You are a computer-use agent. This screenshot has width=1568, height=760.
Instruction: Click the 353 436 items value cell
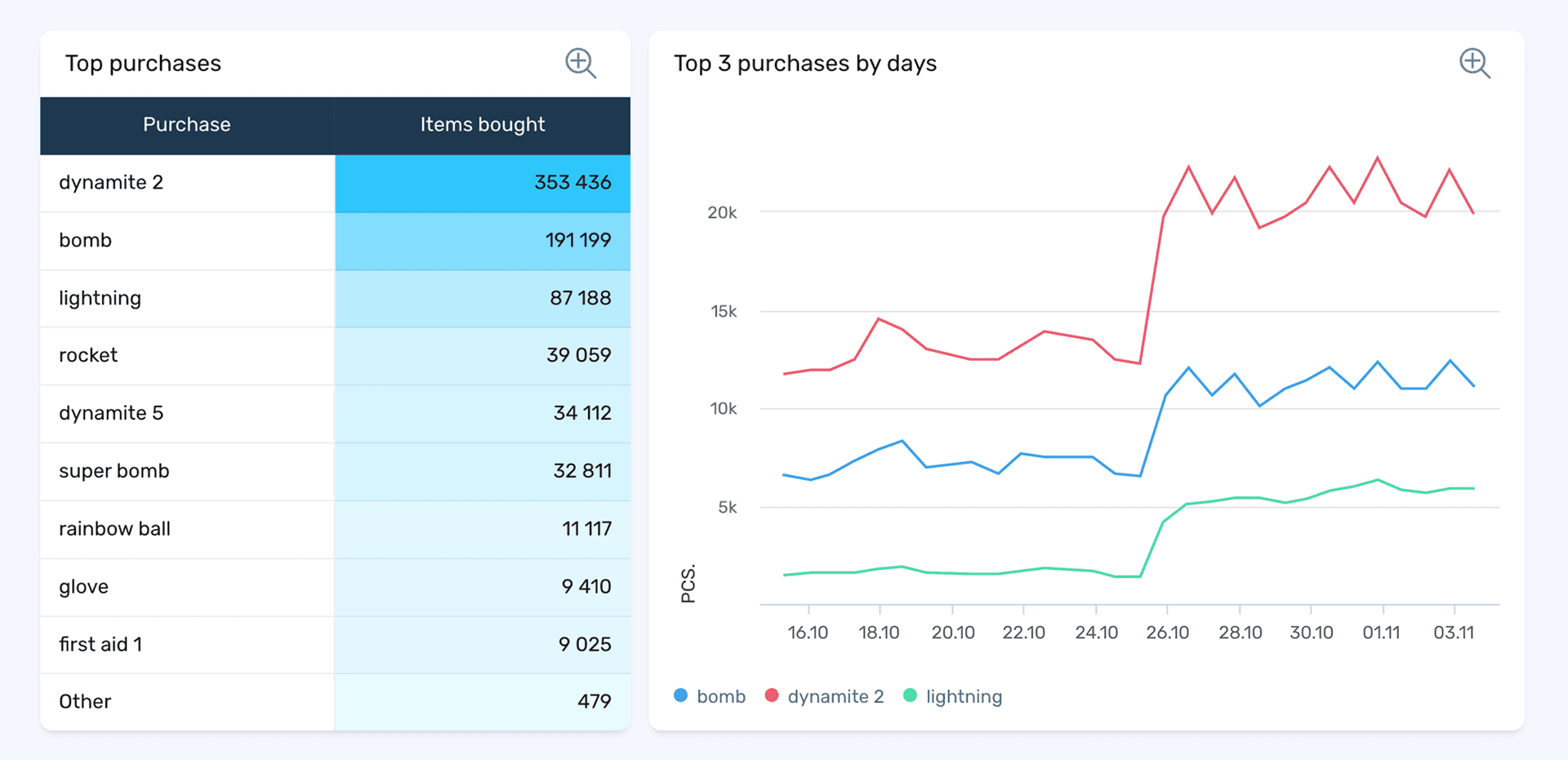(x=572, y=183)
